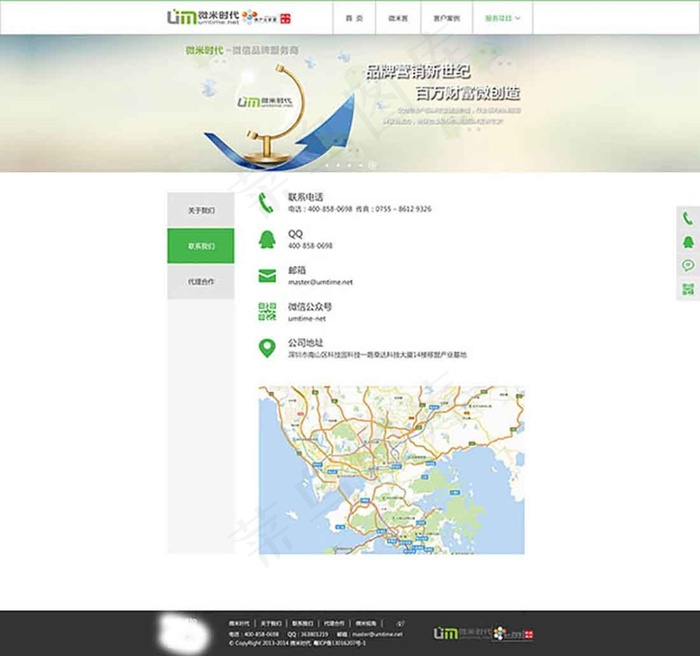Viewport: 700px width, 656px height.
Task: Select the last banner carousel dot
Action: (x=372, y=165)
